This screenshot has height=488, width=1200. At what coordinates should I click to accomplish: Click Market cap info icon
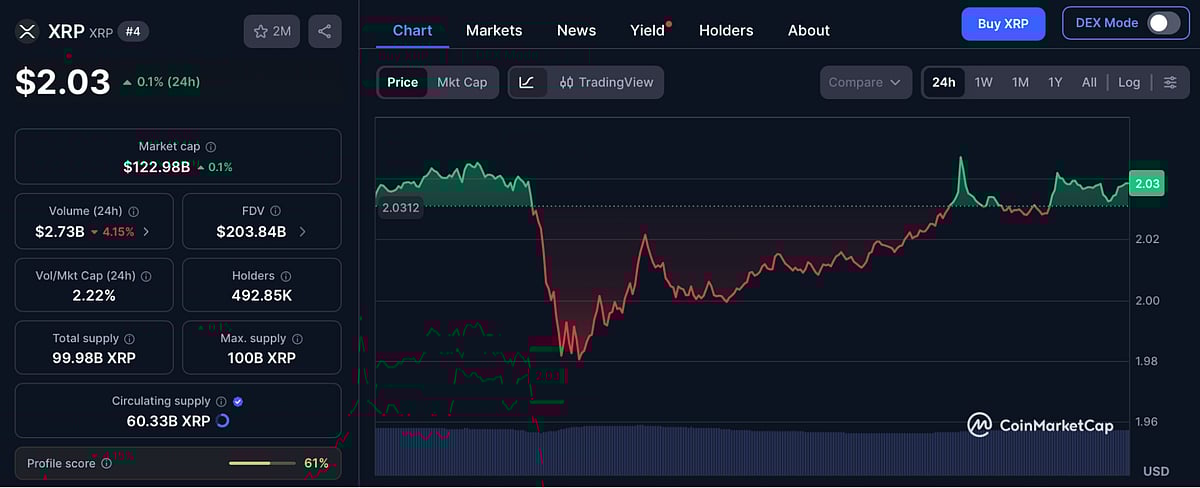click(x=210, y=147)
